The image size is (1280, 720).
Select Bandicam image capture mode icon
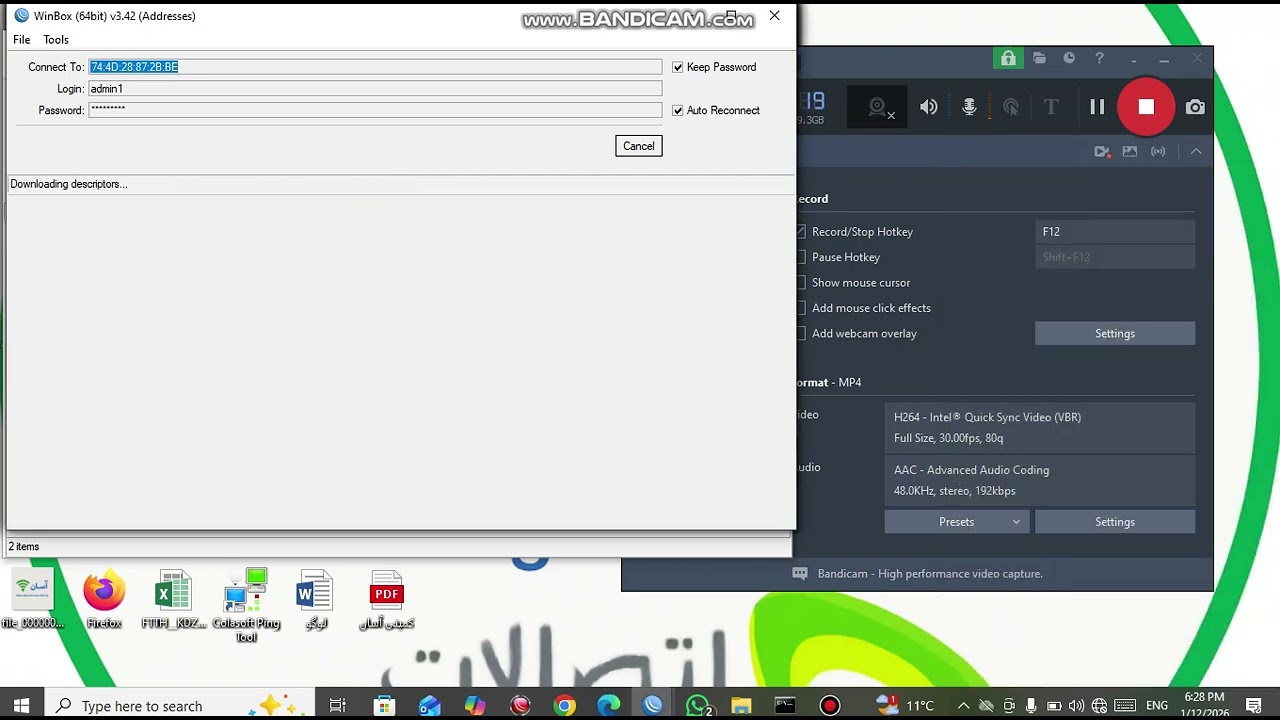pos(1130,152)
